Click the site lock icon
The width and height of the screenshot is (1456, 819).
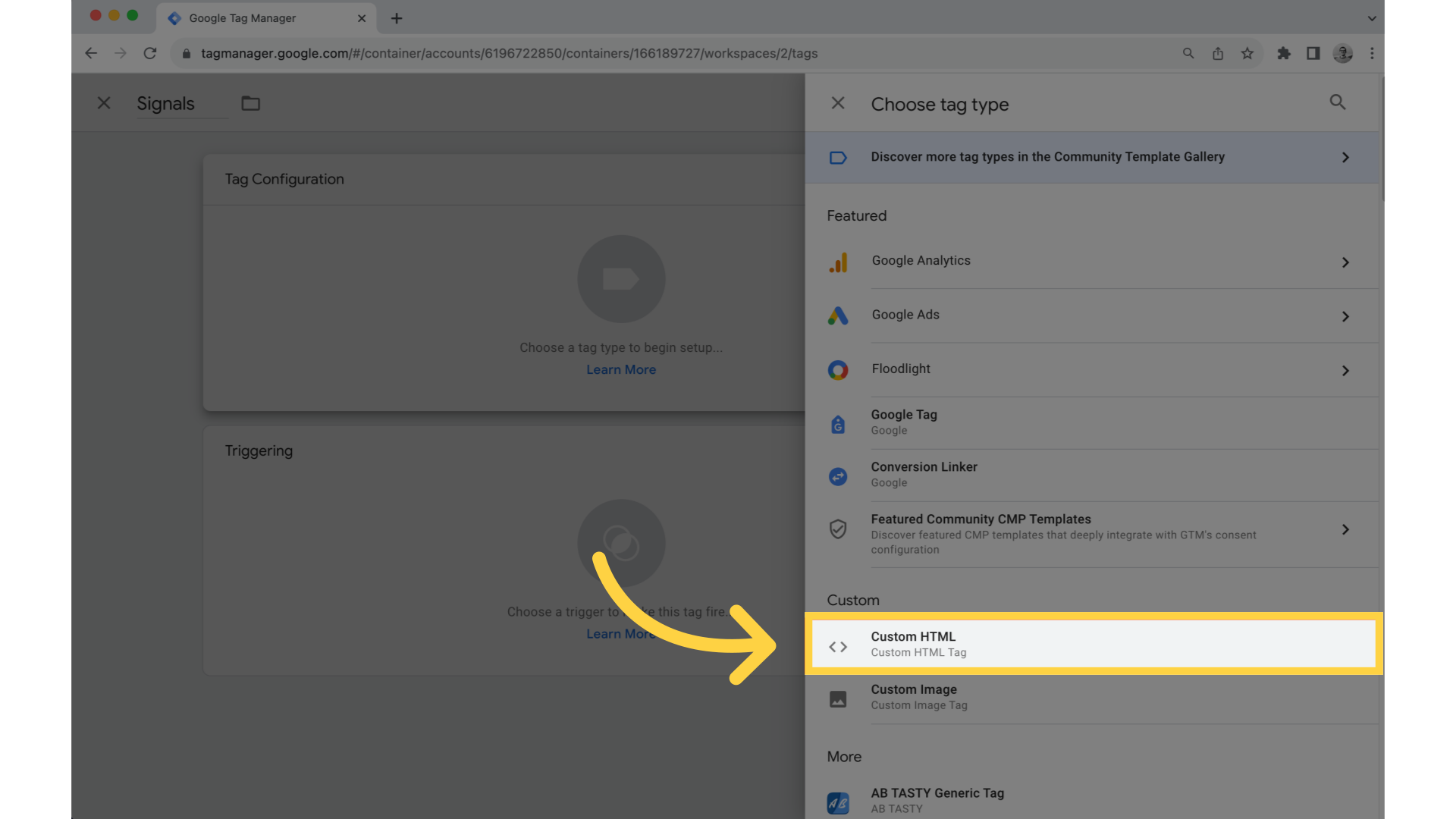(187, 53)
